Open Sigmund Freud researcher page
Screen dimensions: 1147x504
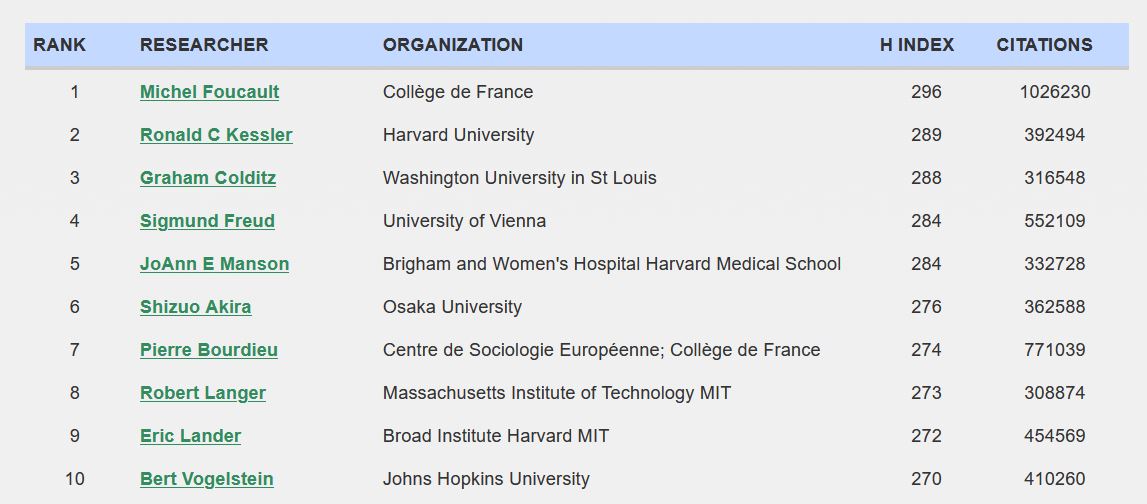[207, 221]
